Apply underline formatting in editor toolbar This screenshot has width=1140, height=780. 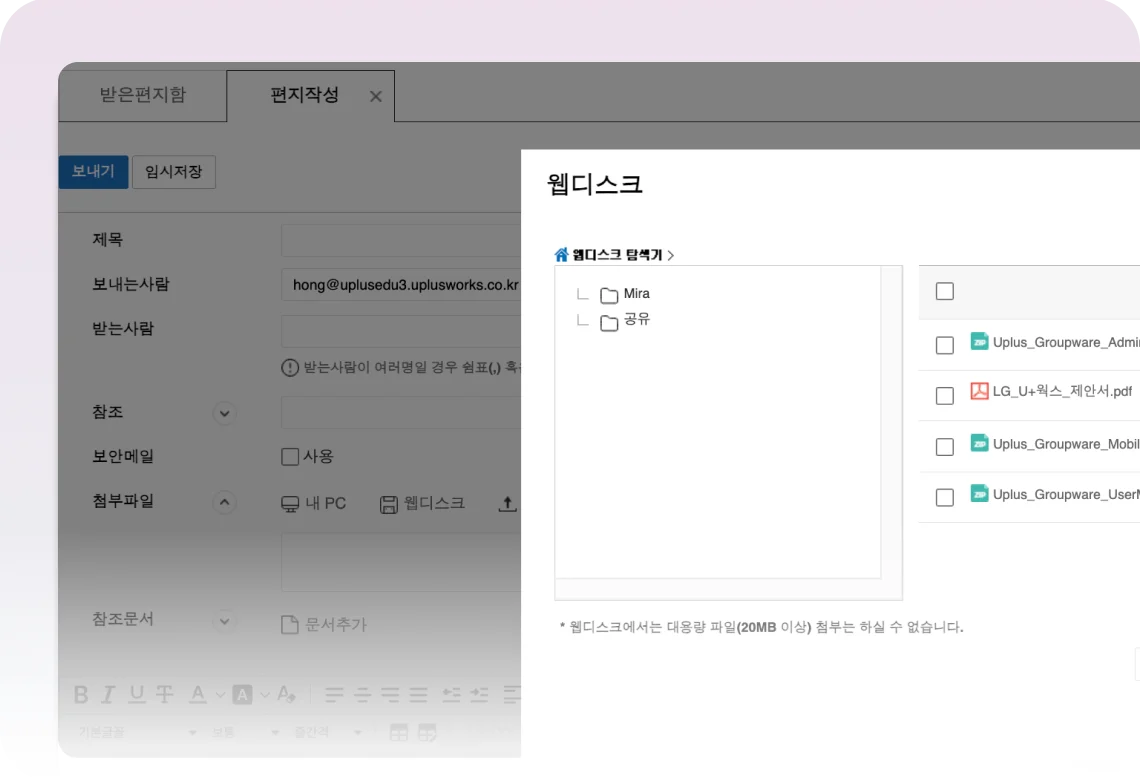[137, 694]
